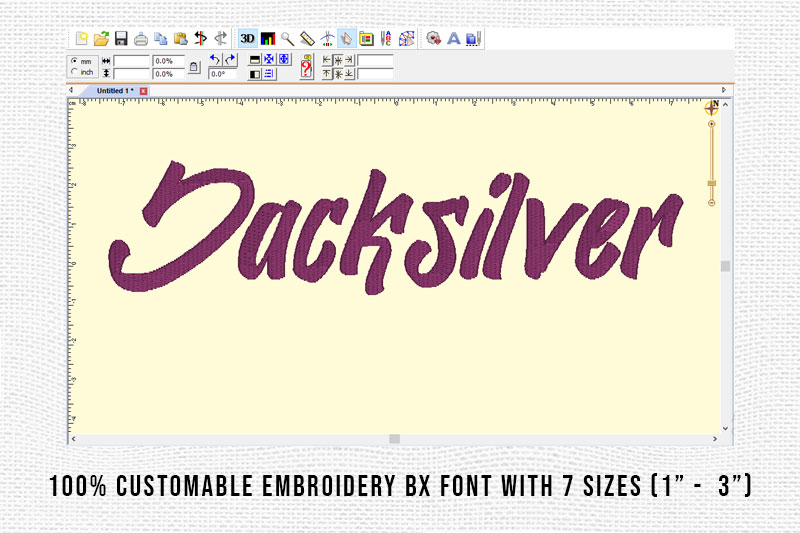Screen dimensions: 800x533
Task: Align objects to bottom edge
Action: [x=349, y=74]
